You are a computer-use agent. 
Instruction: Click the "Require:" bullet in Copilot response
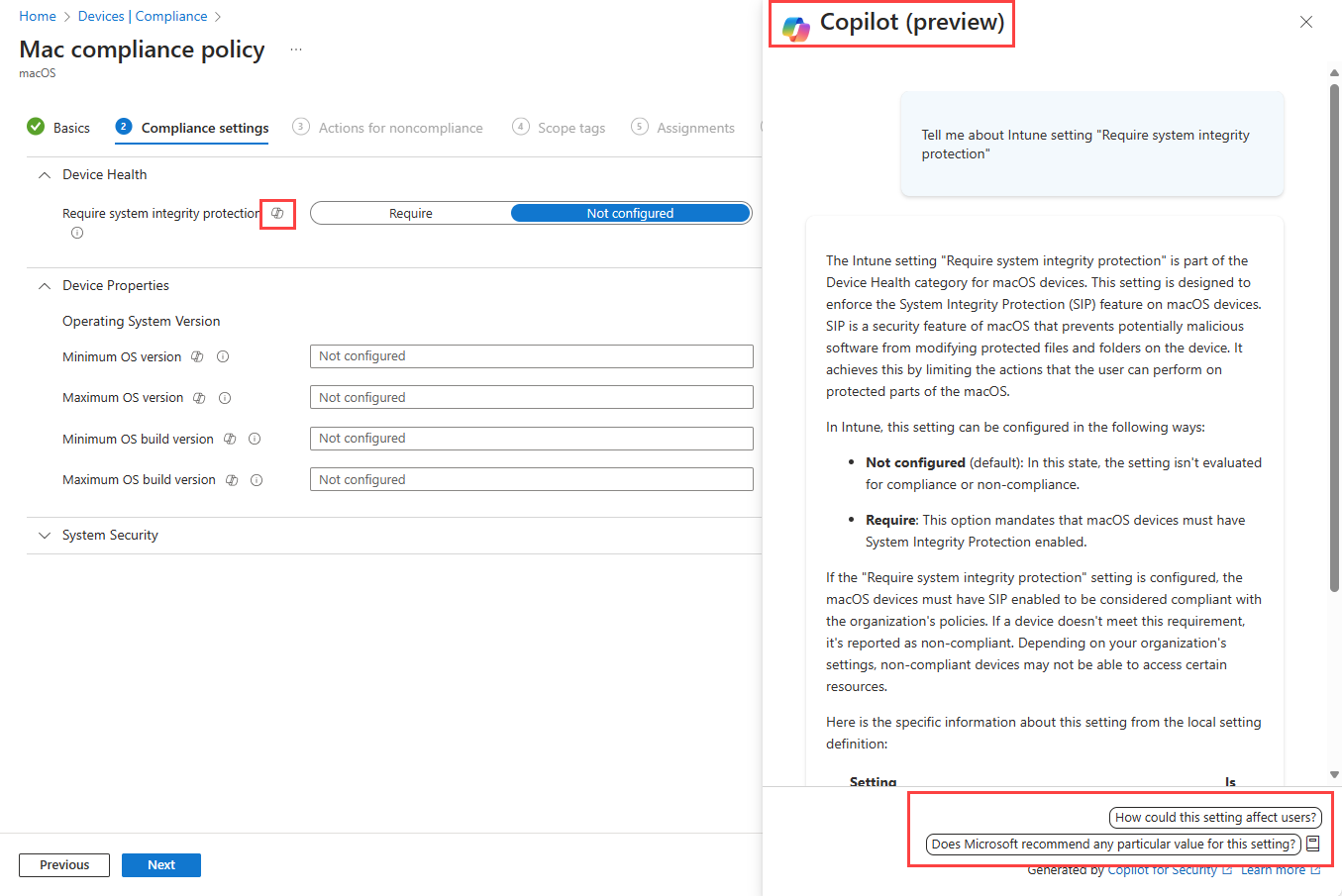point(1056,531)
